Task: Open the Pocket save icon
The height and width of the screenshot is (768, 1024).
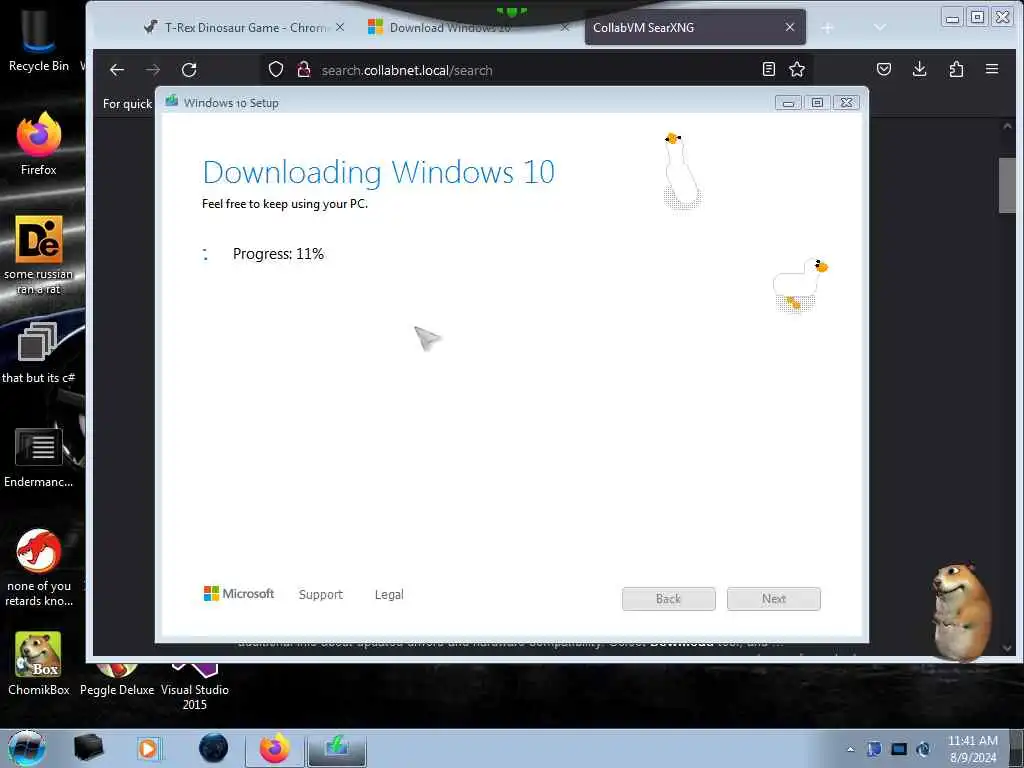Action: point(884,69)
